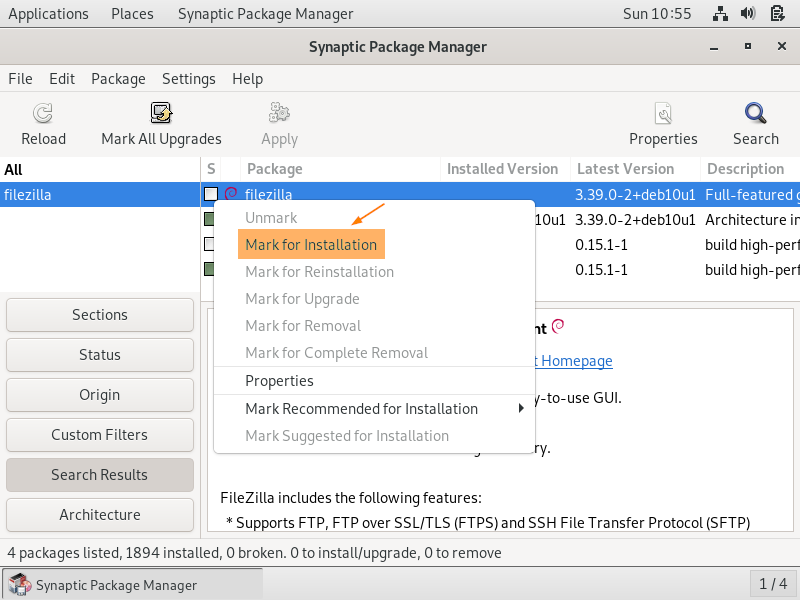Screen dimensions: 800x600
Task: Choose Mark for Installation in context menu
Action: click(311, 244)
